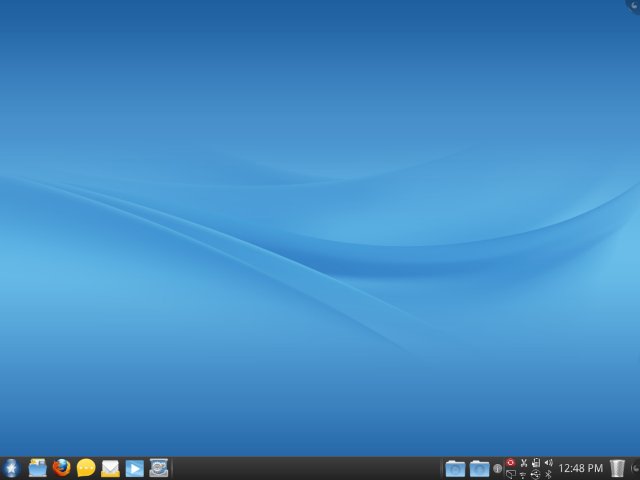640x480 pixels.
Task: Open the mail envelope application
Action: coord(110,468)
